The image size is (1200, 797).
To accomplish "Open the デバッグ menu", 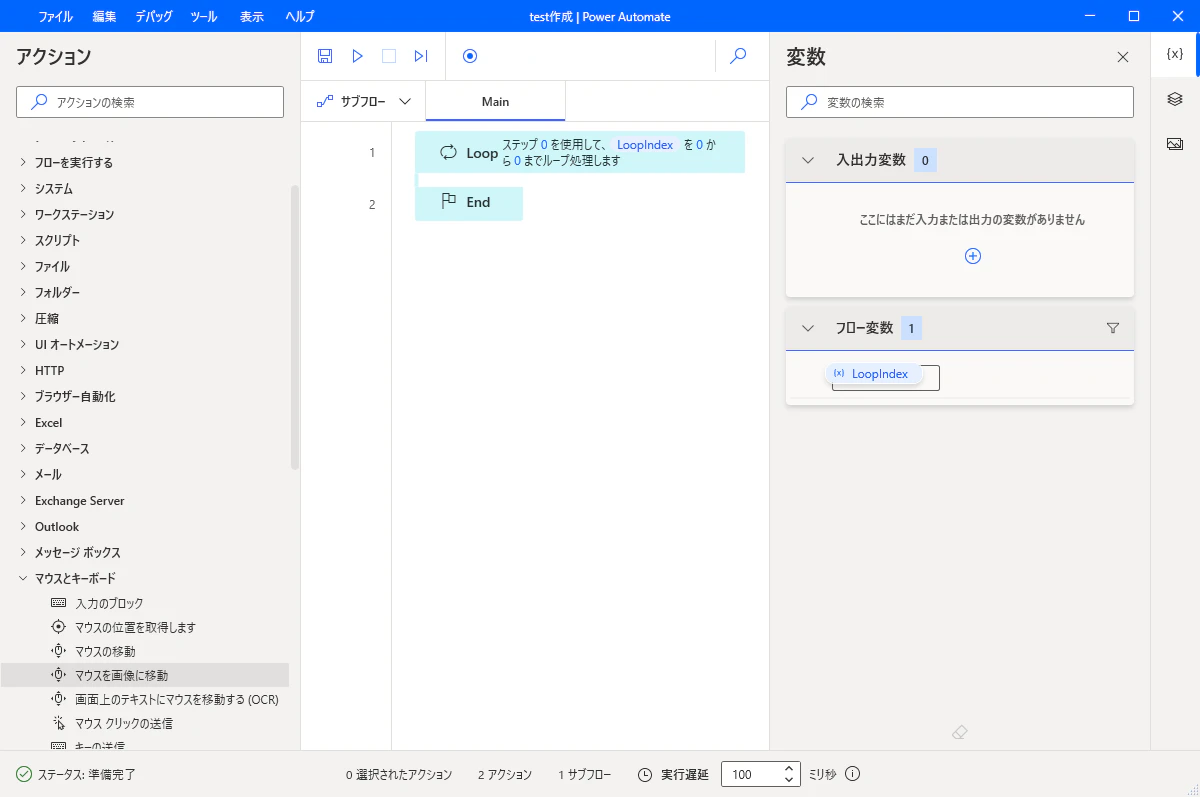I will coord(153,17).
